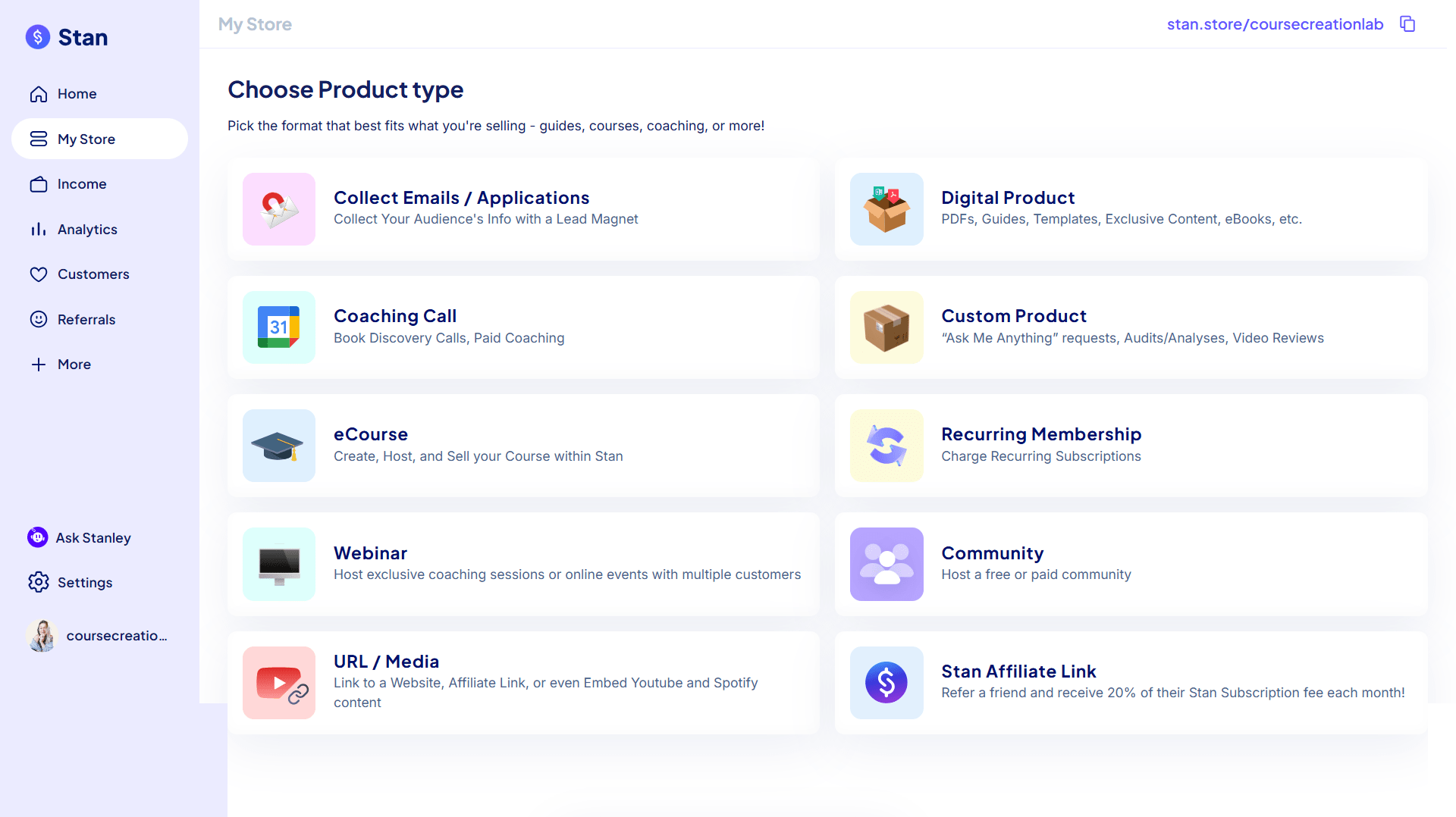Open the stan.store/coursecreationlab link
This screenshot has height=817, width=1456.
point(1274,24)
